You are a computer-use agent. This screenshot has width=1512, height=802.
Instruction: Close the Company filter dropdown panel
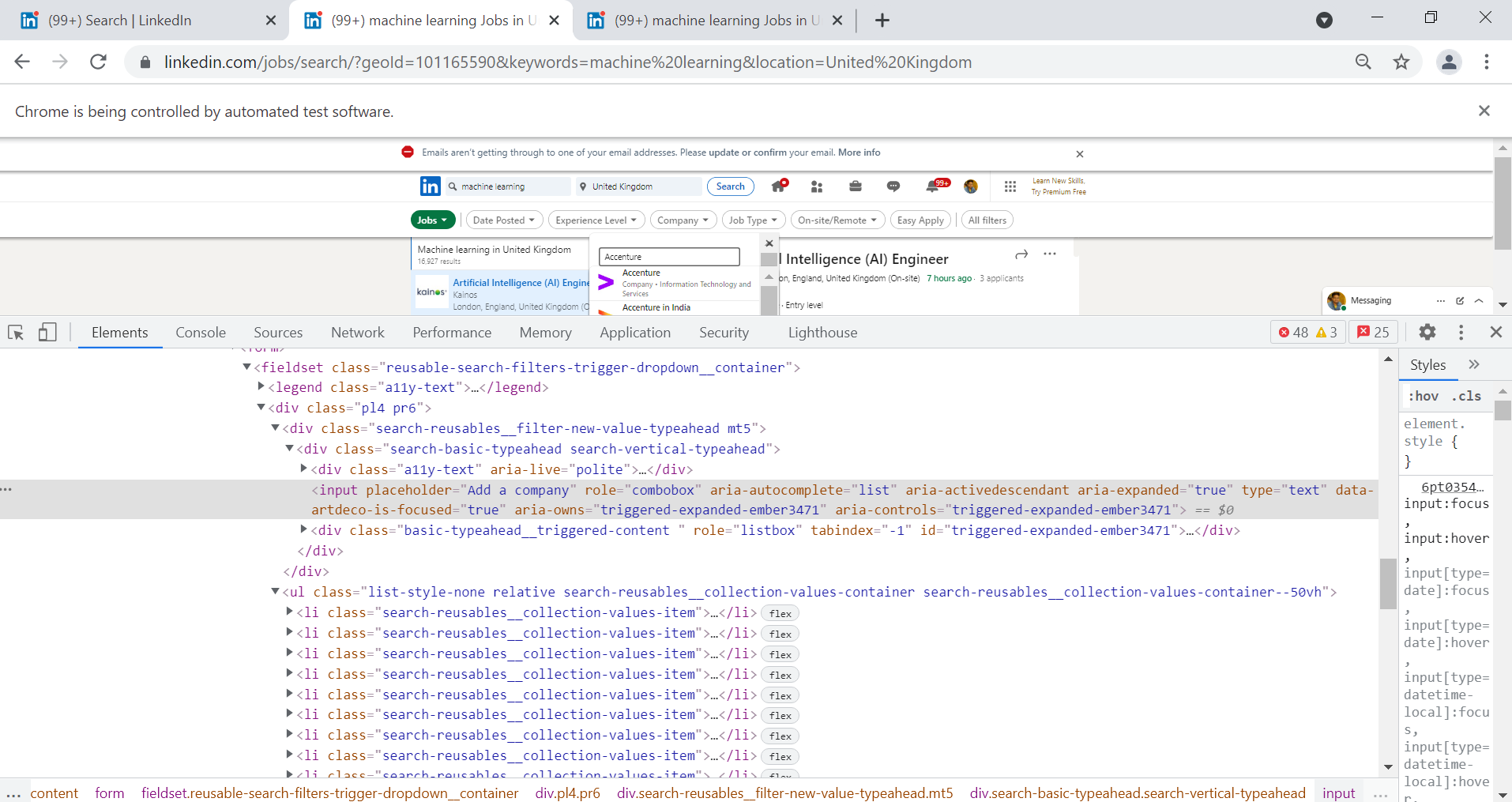769,243
